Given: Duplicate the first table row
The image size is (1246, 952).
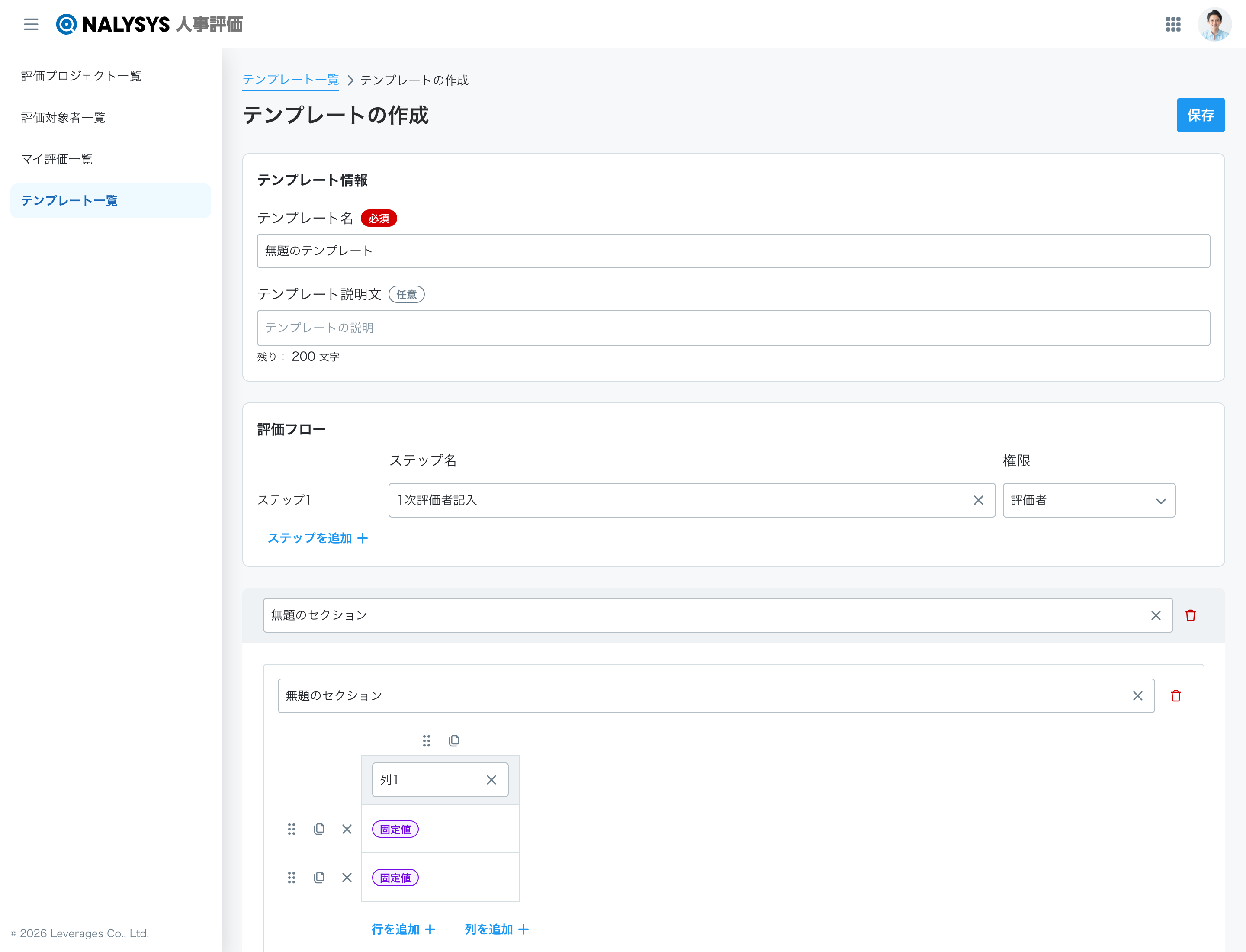Looking at the screenshot, I should [x=319, y=830].
